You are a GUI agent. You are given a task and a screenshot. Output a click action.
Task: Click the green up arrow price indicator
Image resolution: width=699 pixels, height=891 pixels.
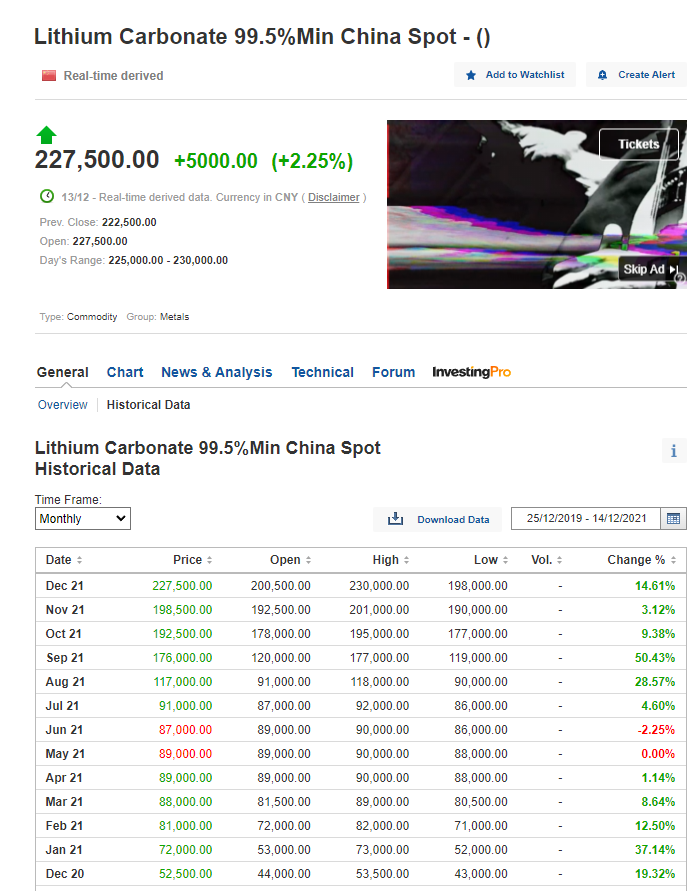point(47,135)
